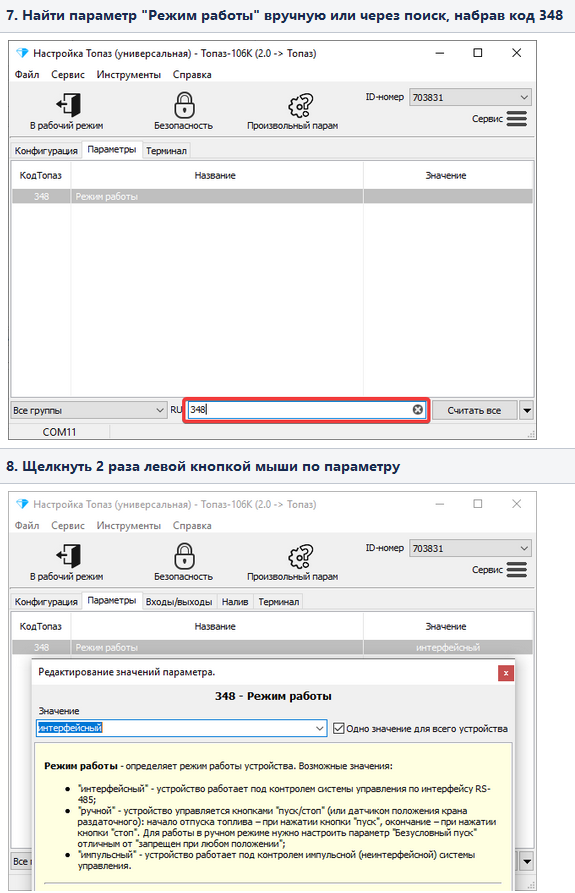Maximize the upper Настройка Топаз window
Screen dimensions: 575x893
coord(478,53)
